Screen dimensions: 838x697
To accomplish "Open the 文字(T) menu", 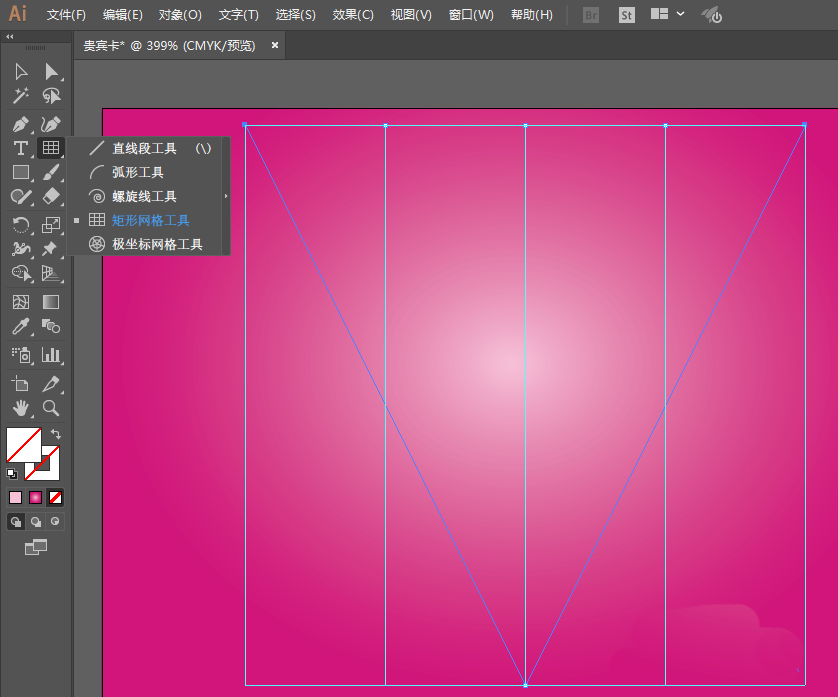I will click(x=238, y=15).
